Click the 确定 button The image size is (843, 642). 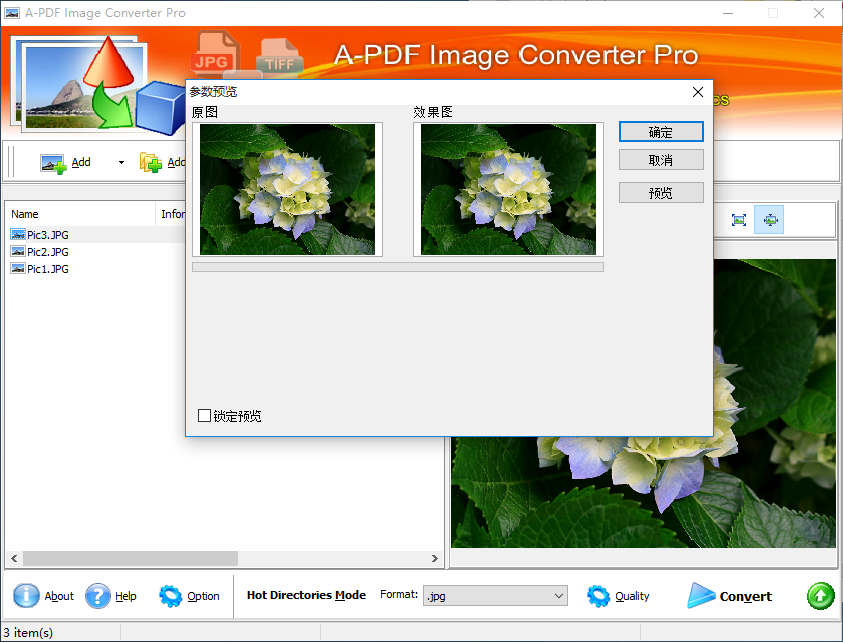click(661, 132)
